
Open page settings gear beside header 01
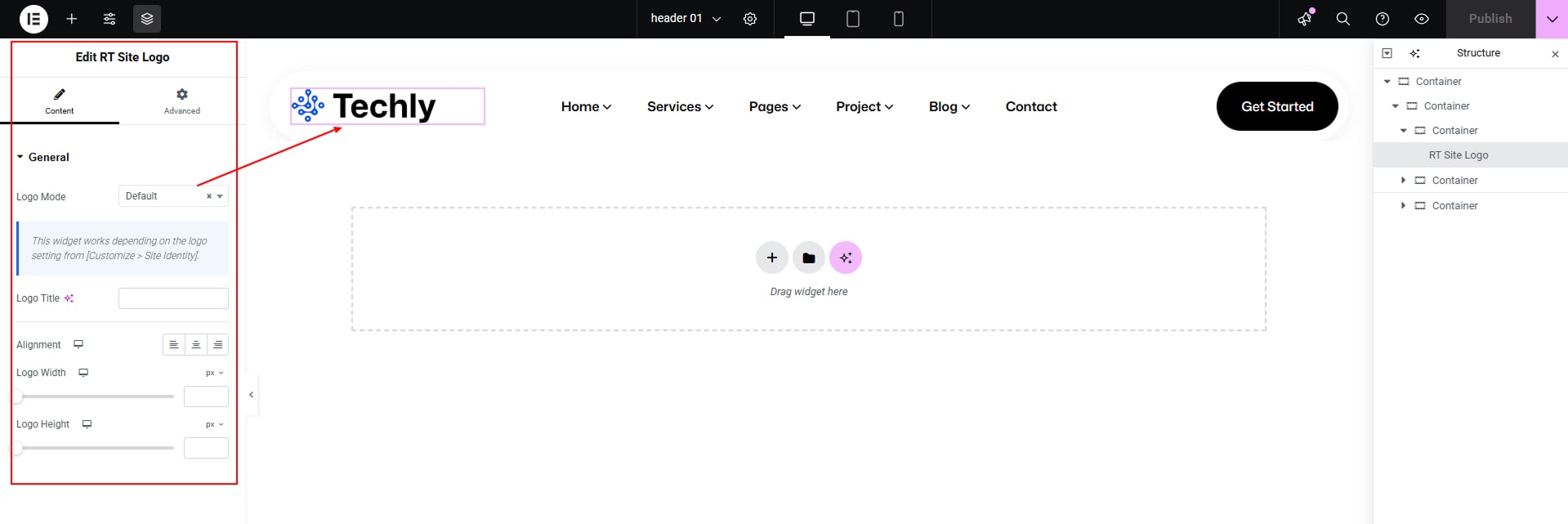(750, 19)
